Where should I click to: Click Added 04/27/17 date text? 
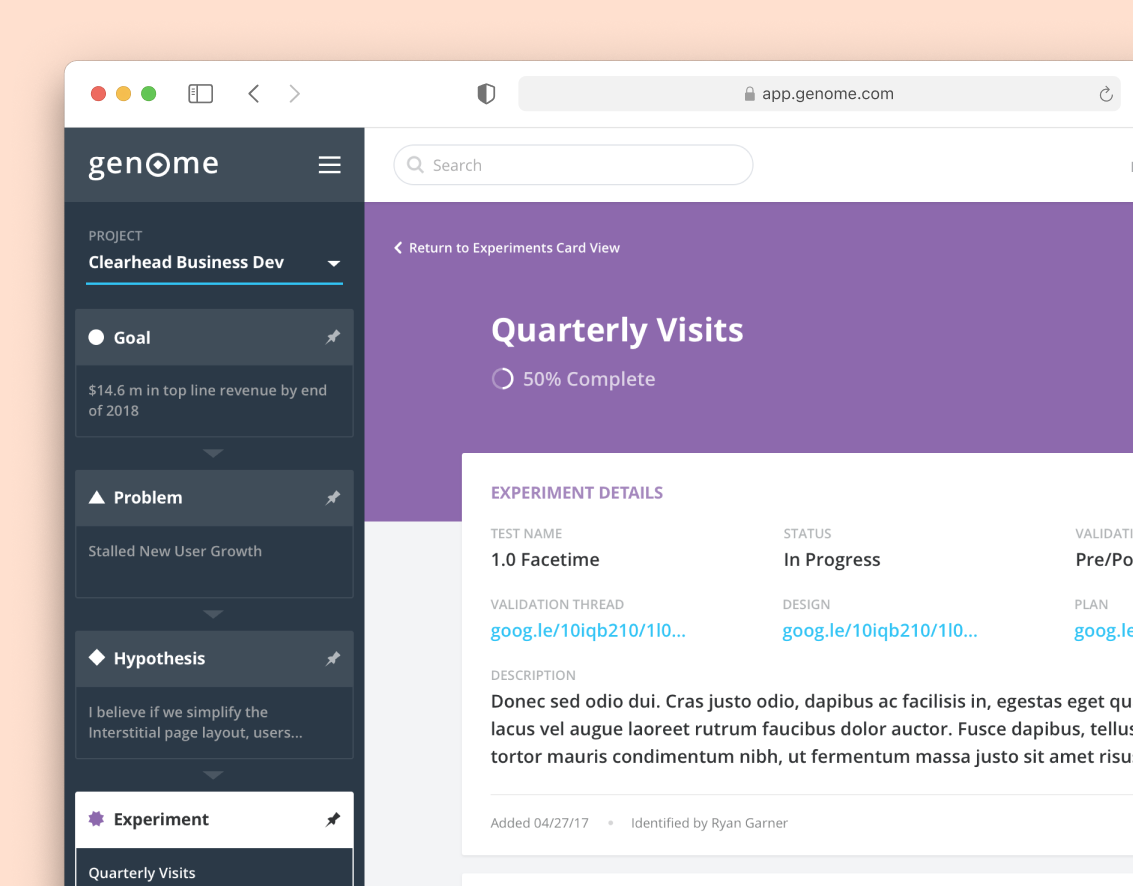coord(539,823)
